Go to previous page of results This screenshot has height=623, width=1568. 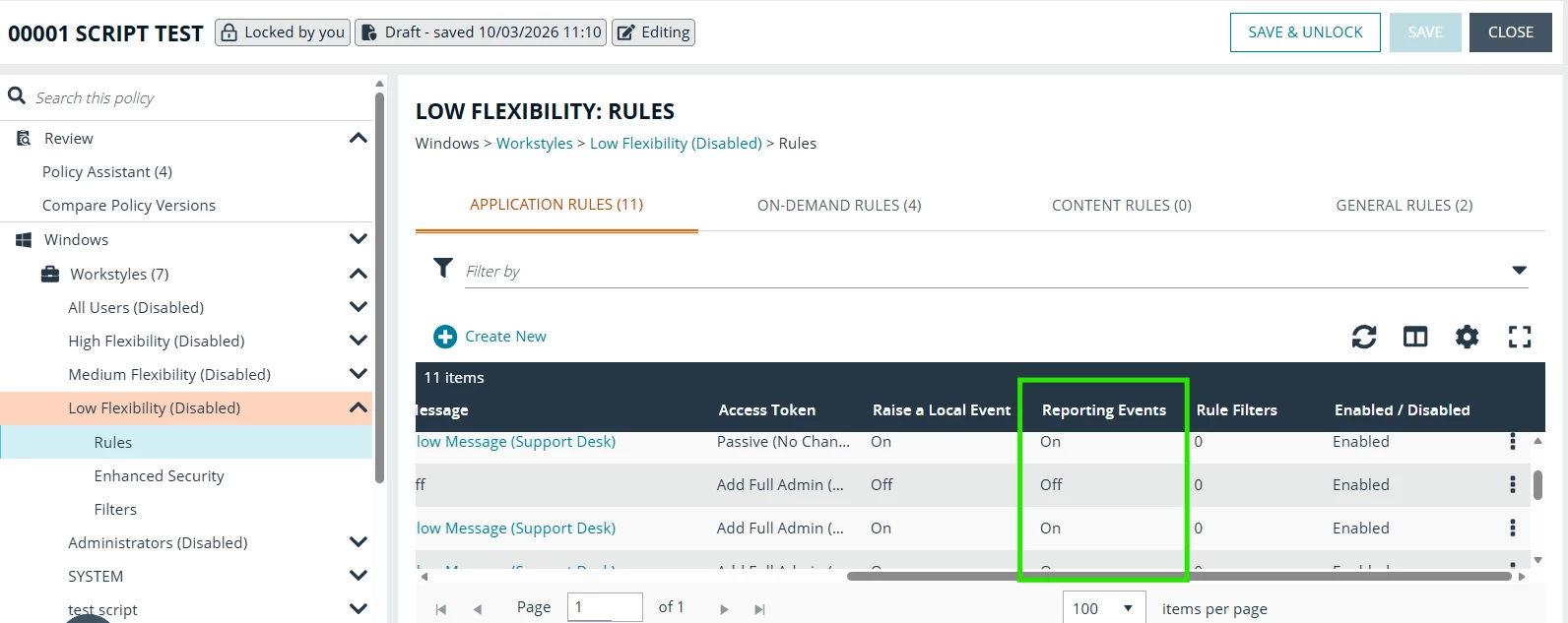[x=478, y=609]
